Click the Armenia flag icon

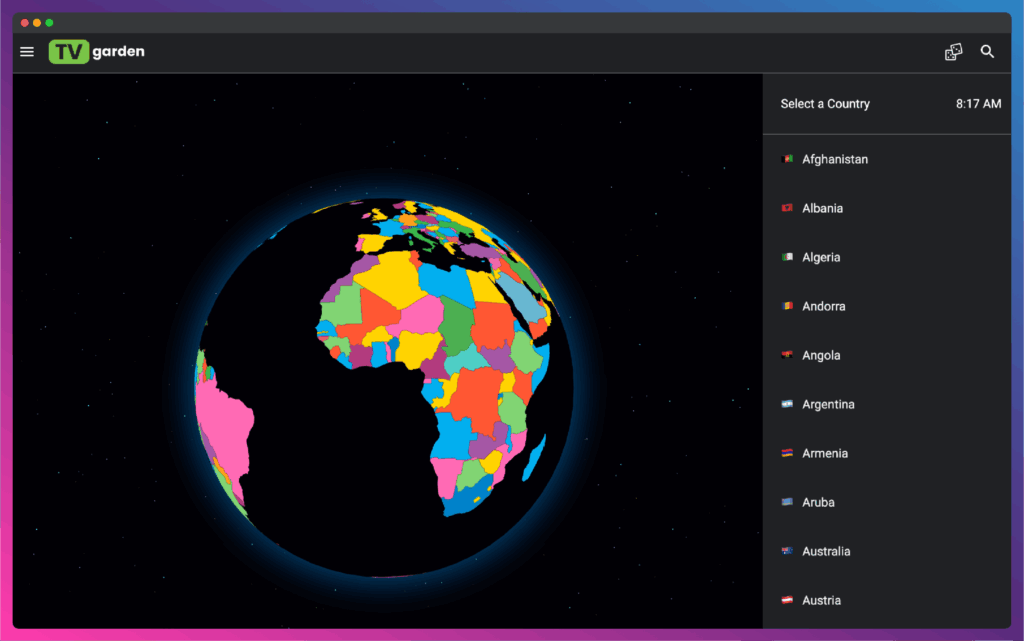[787, 453]
